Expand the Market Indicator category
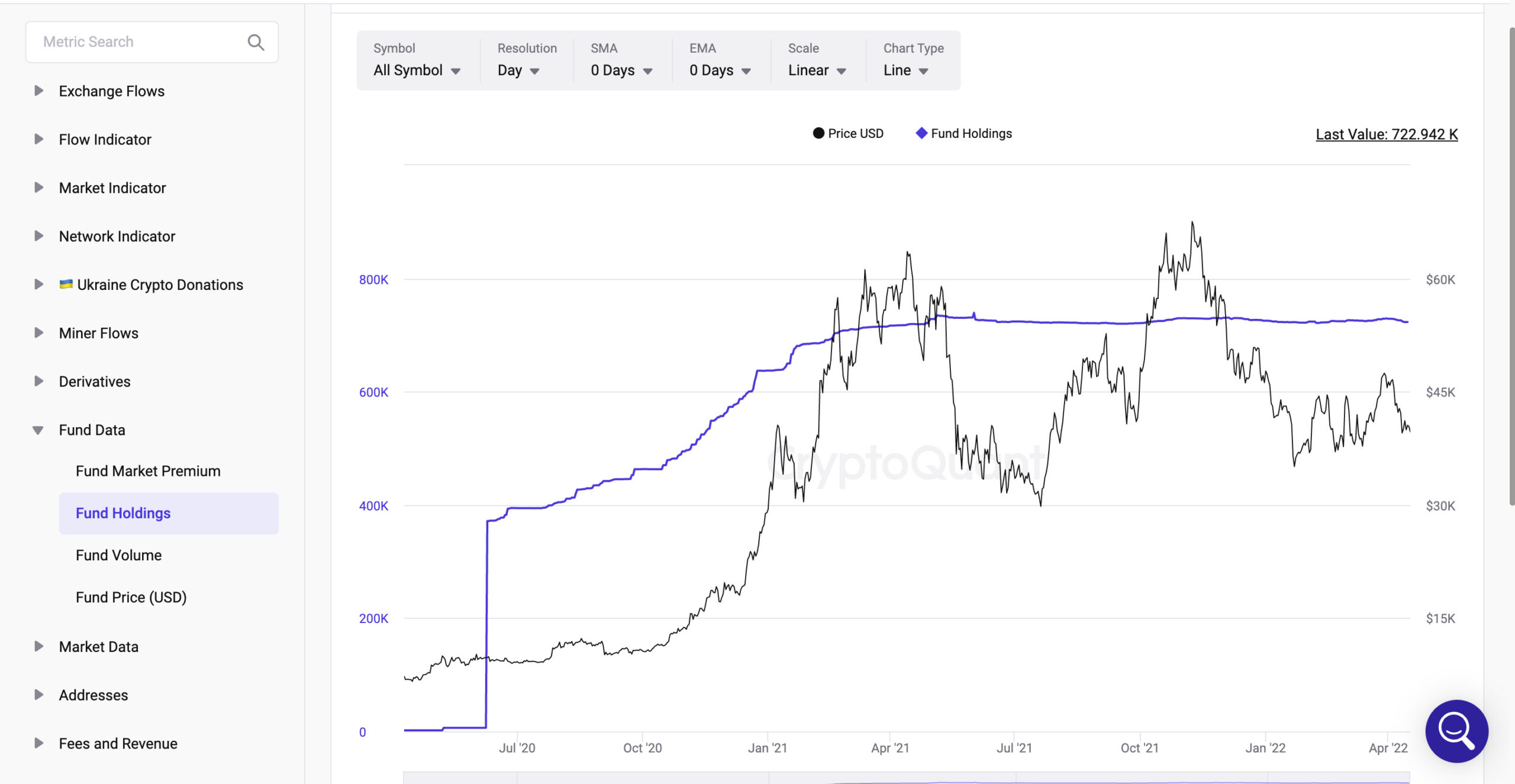Viewport: 1515px width, 784px height. (x=39, y=188)
